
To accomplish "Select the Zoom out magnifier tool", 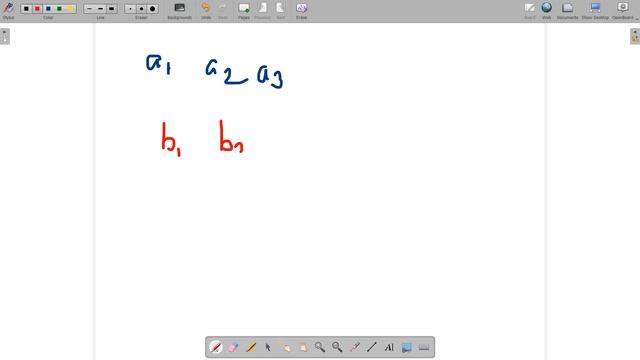I will [337, 347].
